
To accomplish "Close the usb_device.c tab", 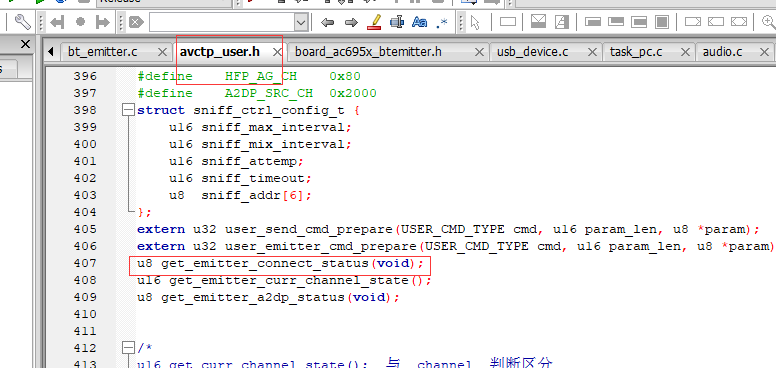I will [x=592, y=52].
